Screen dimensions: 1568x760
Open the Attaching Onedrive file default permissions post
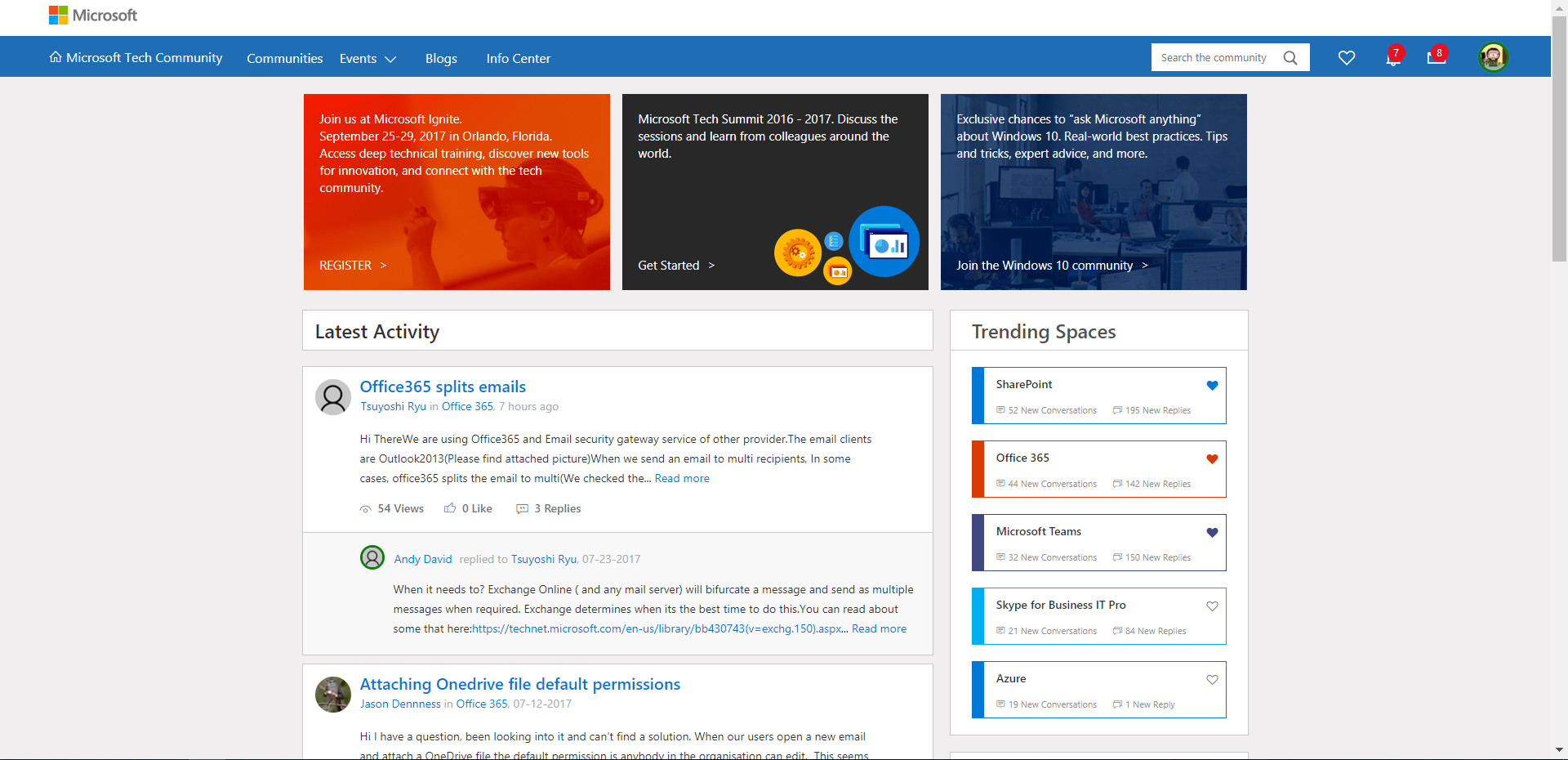click(519, 684)
